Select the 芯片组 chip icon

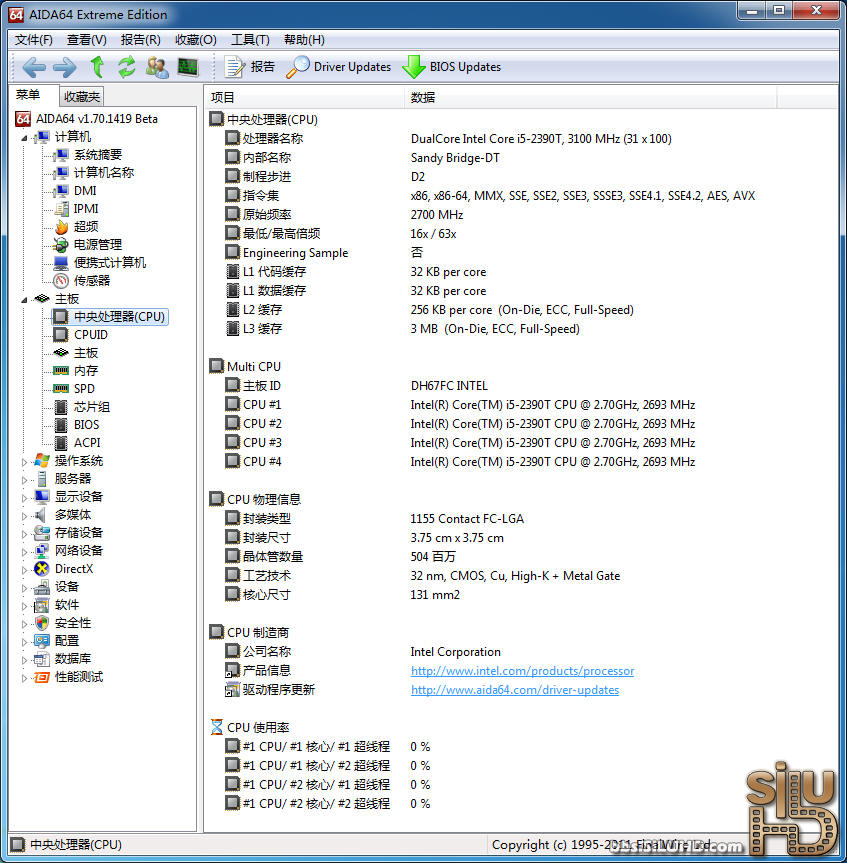click(61, 407)
